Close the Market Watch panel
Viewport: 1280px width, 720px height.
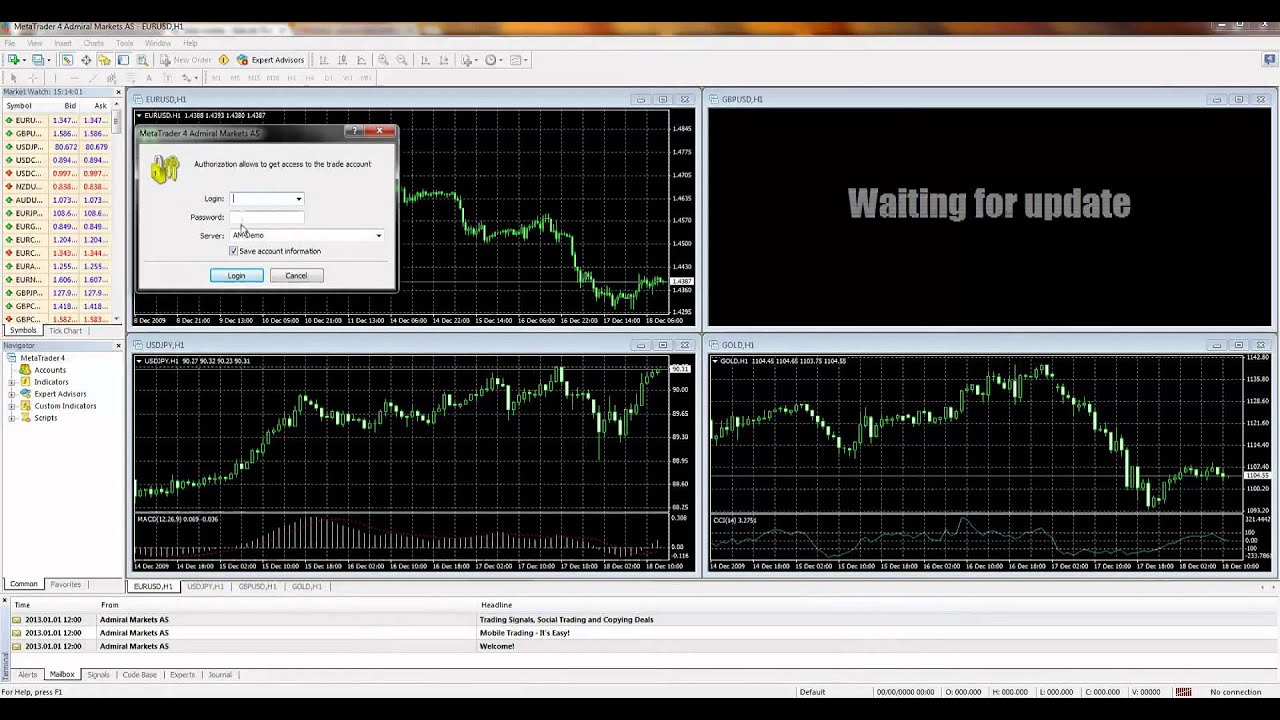118,93
